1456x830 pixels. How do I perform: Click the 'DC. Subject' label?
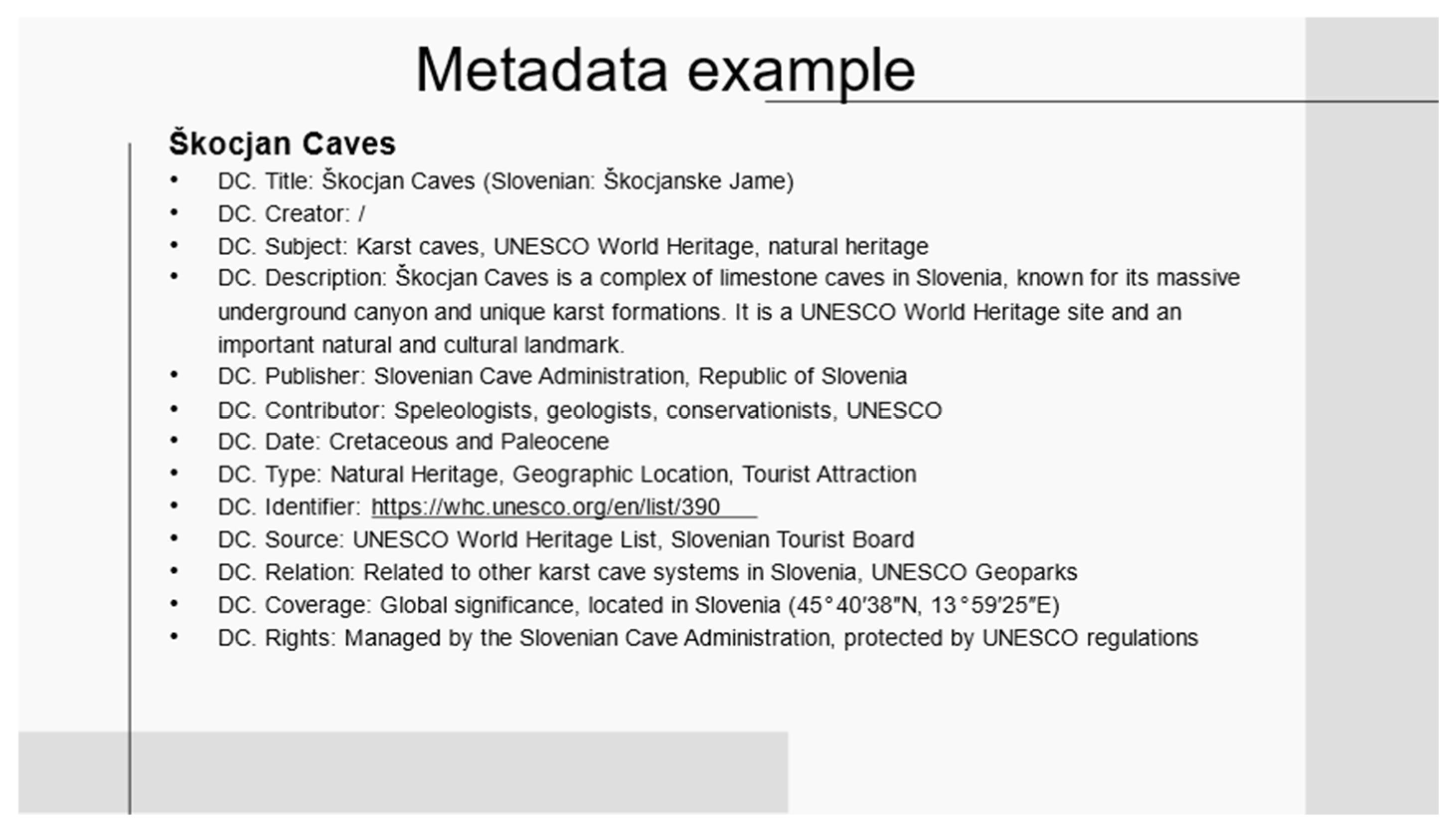click(x=282, y=246)
